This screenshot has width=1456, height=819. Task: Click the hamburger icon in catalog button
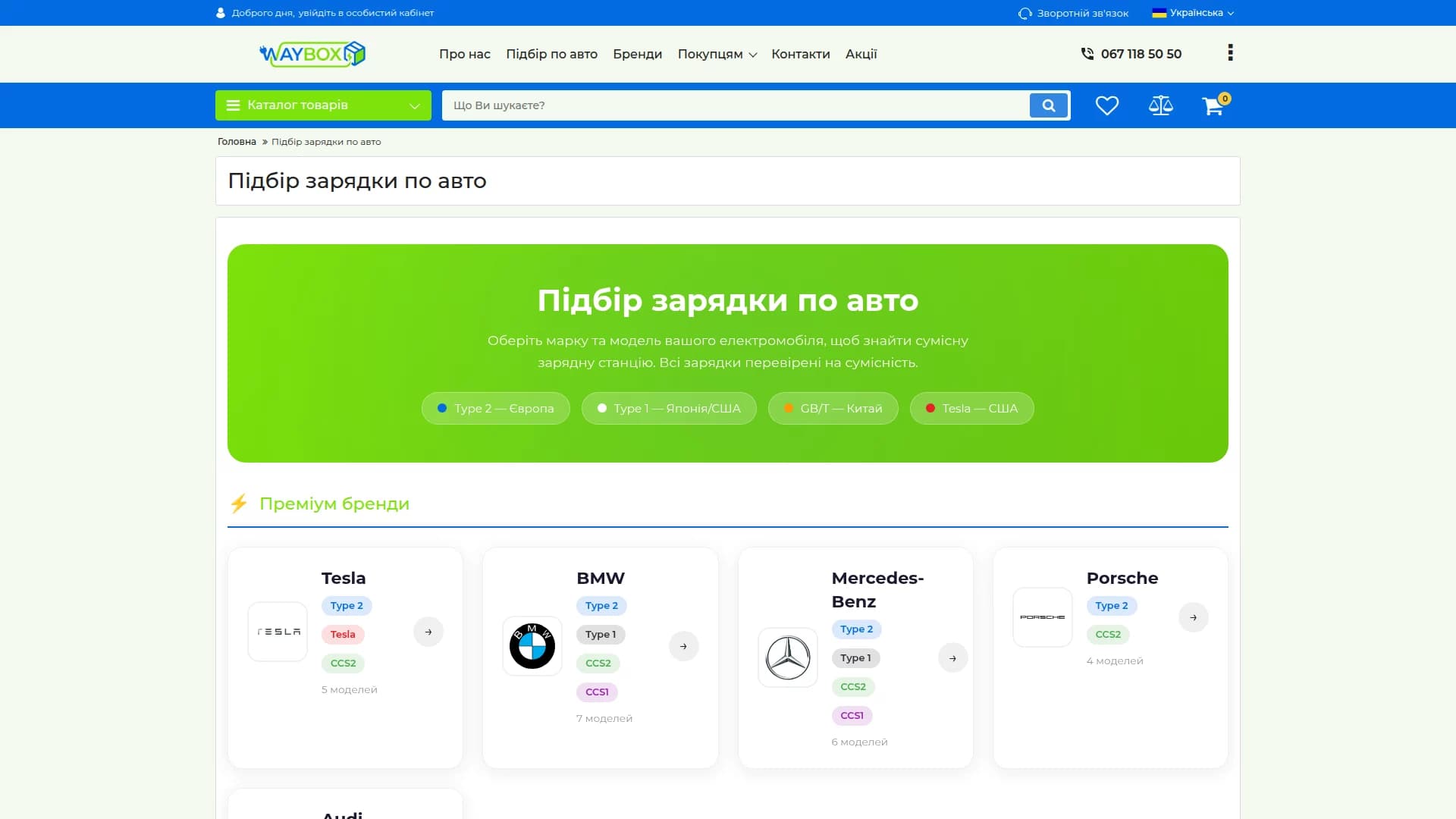[234, 105]
